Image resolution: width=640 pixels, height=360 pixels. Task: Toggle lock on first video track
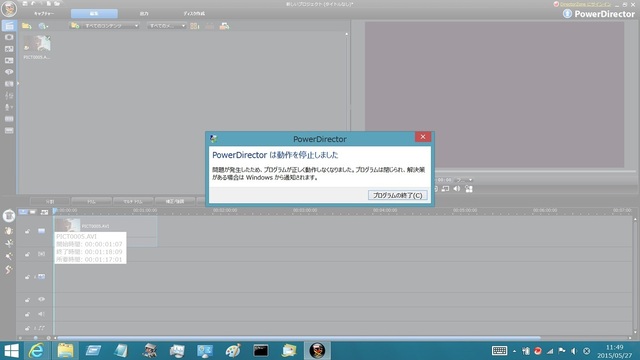point(27,231)
